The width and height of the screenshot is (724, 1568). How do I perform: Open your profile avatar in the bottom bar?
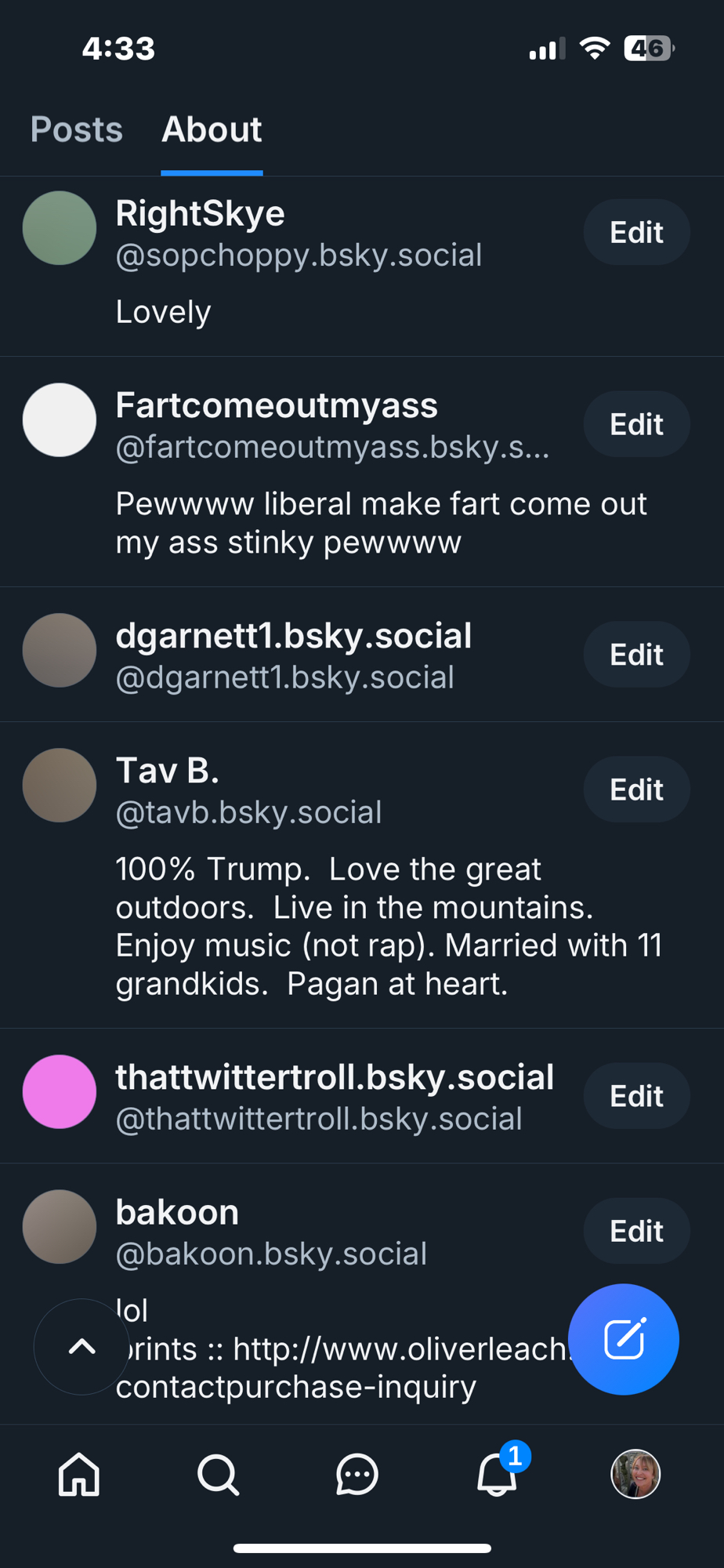point(635,1475)
